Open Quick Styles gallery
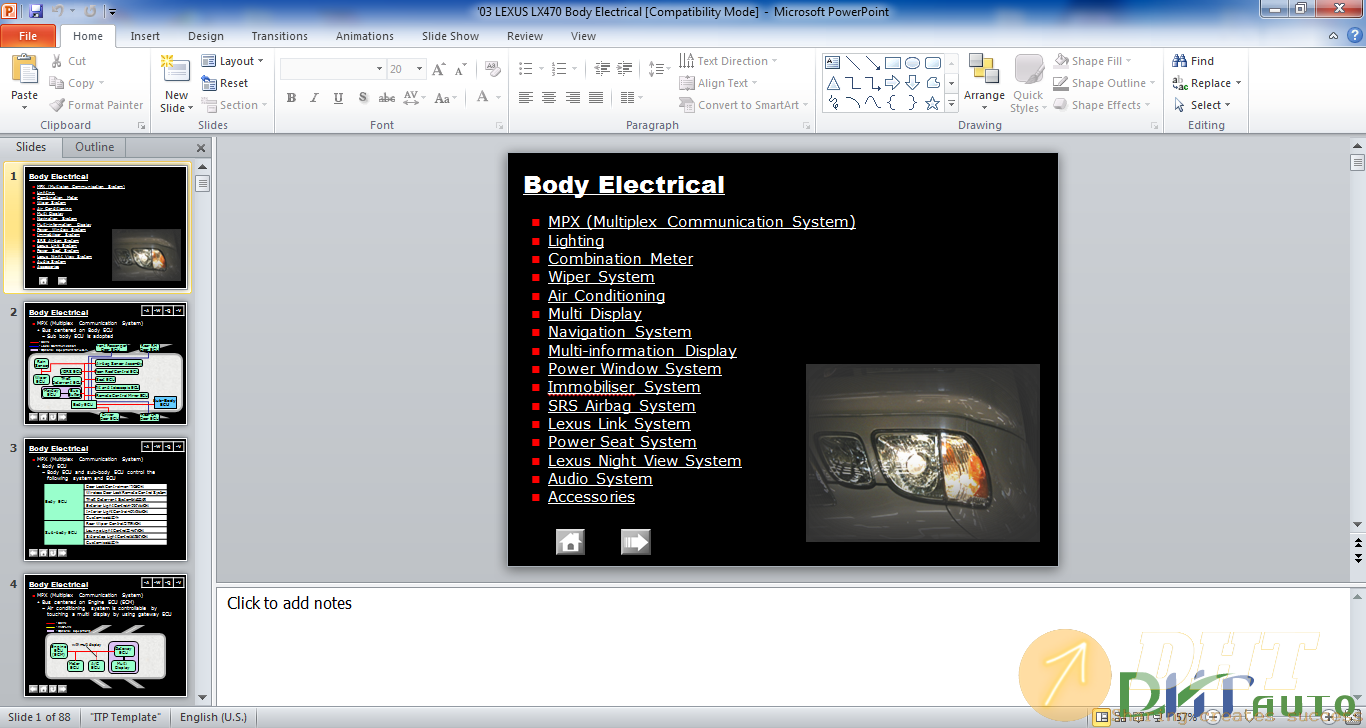 [1028, 82]
